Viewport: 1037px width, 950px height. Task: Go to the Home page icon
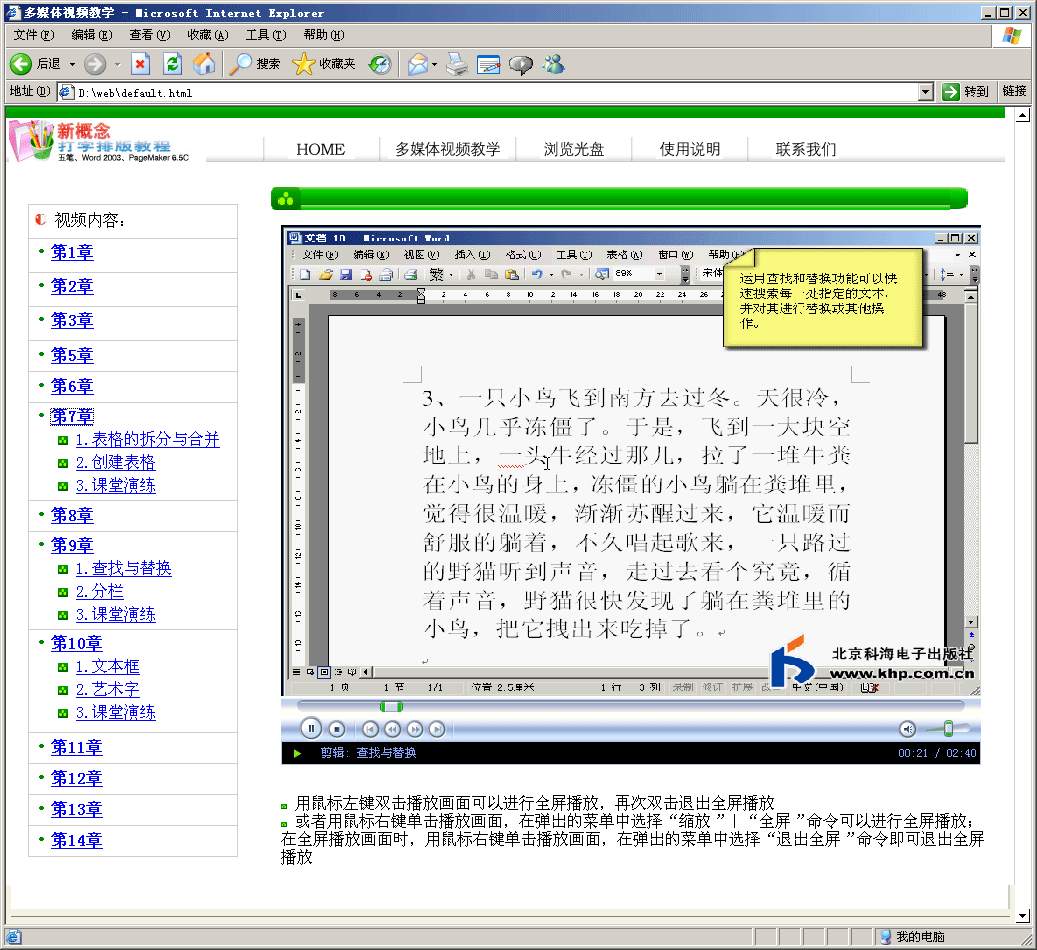[x=204, y=64]
